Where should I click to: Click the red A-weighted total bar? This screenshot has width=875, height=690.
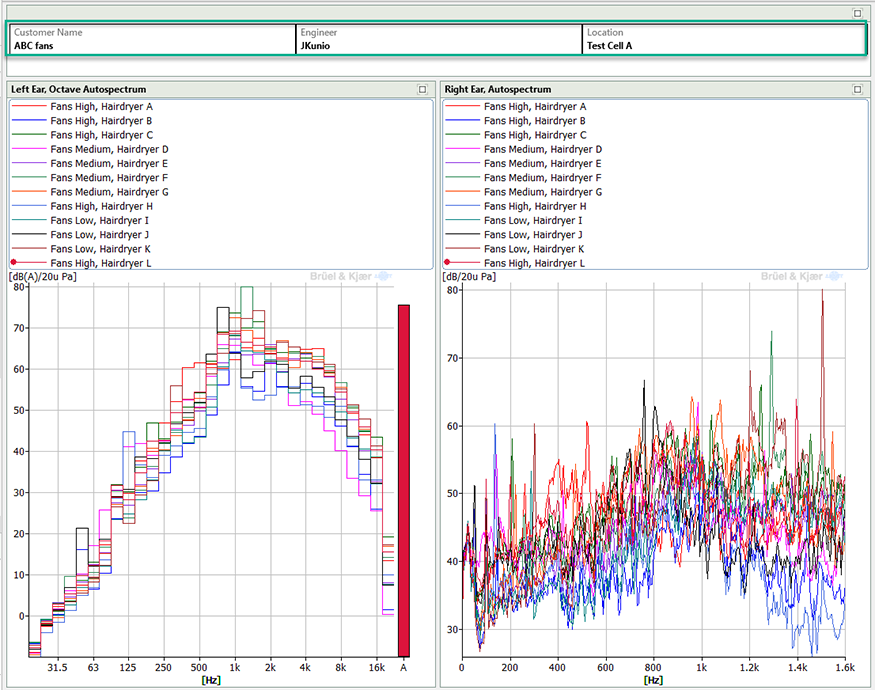click(404, 480)
